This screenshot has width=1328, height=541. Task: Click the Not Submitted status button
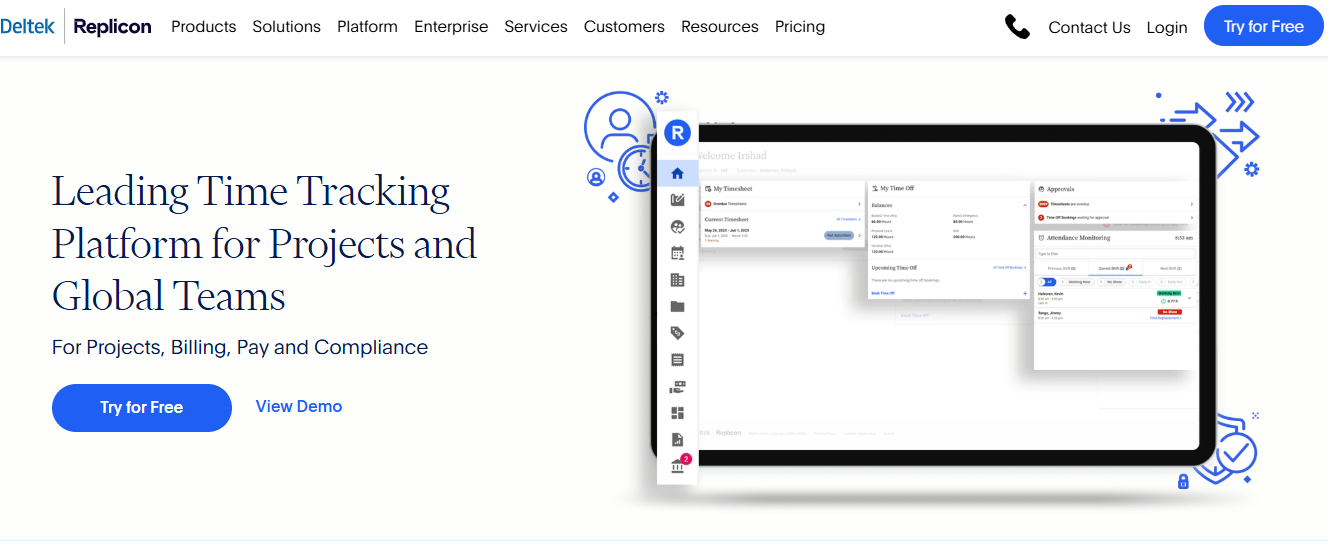tap(839, 235)
